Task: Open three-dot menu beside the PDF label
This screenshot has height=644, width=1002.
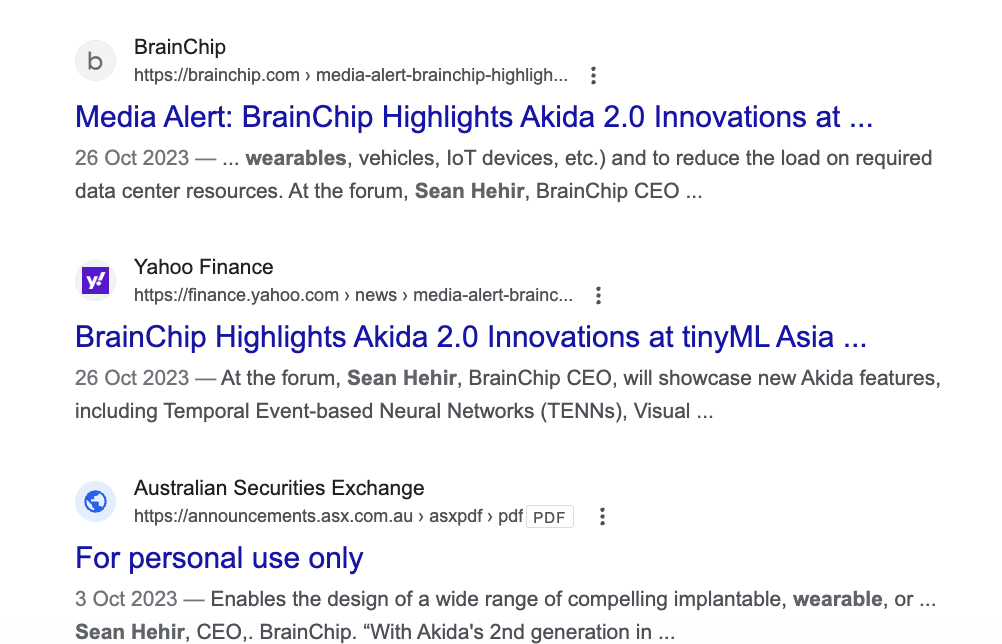Action: point(602,516)
